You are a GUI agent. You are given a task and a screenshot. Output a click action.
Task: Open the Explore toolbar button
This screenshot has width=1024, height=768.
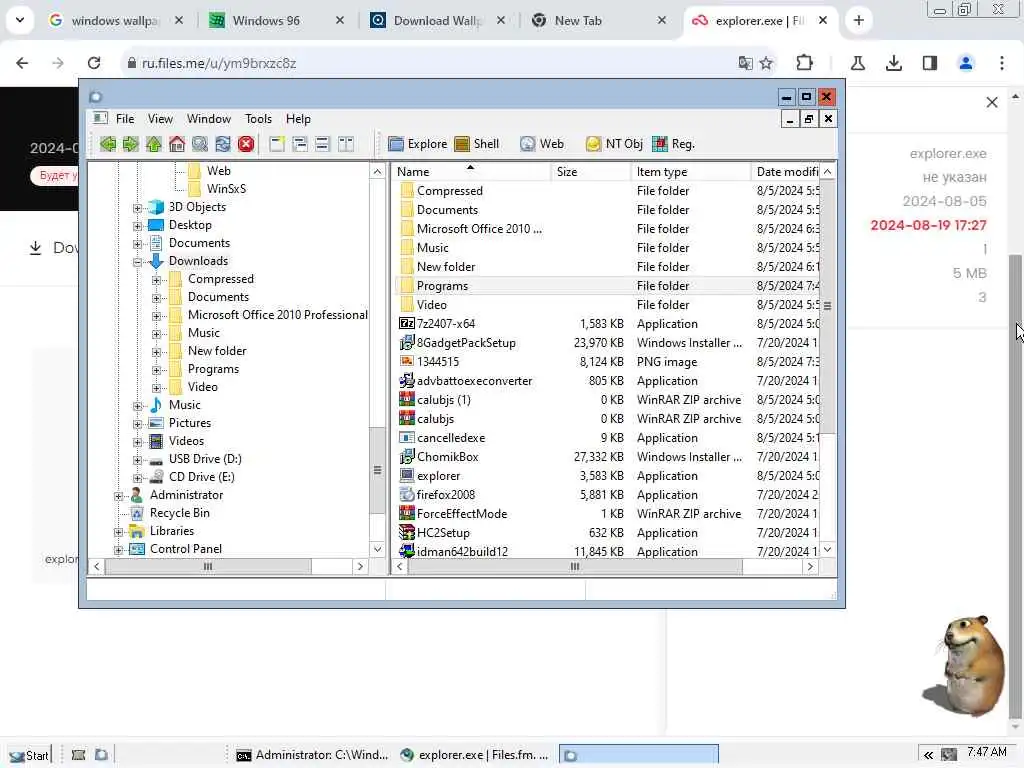coord(417,144)
